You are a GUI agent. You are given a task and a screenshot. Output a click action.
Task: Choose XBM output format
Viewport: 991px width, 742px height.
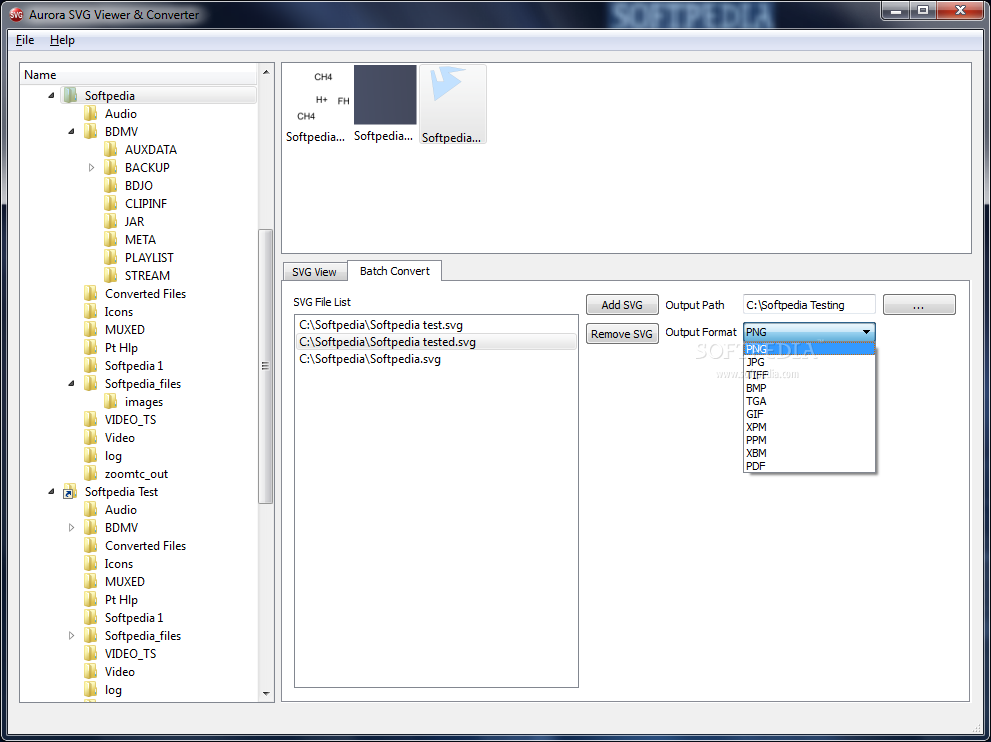(809, 453)
